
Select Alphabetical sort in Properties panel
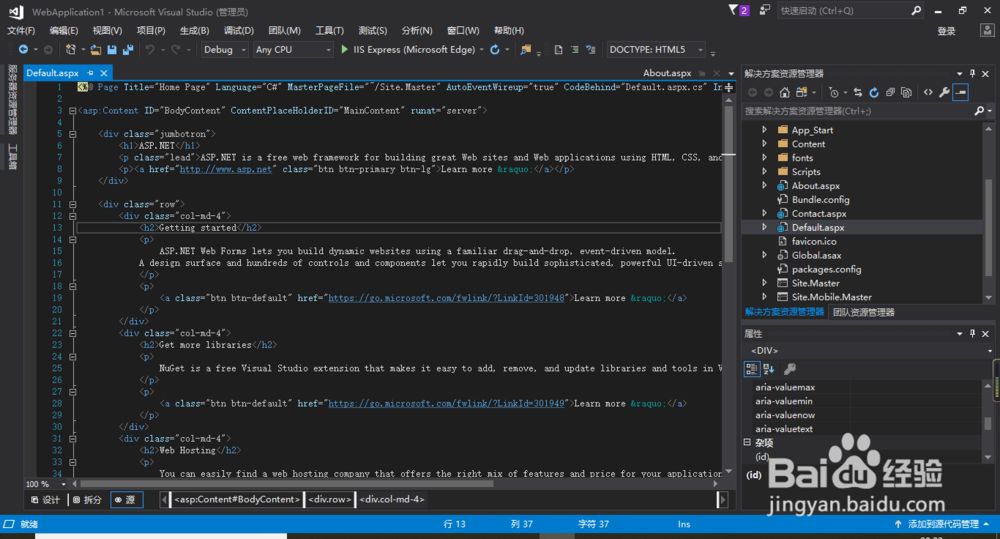(768, 369)
